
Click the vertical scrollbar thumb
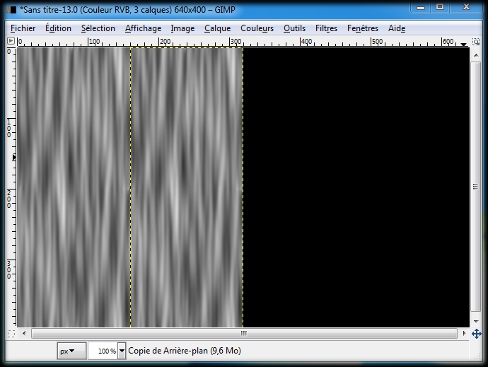(x=476, y=187)
